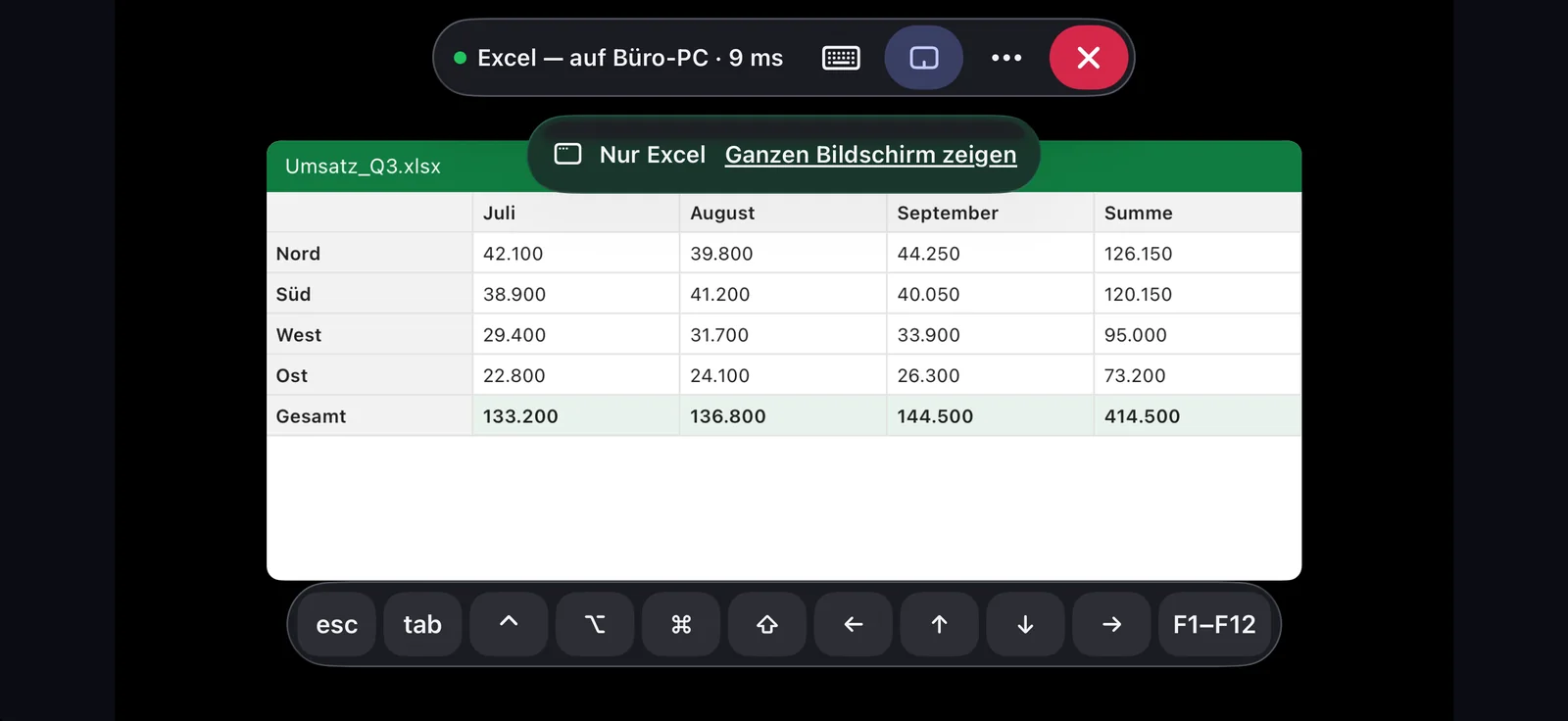This screenshot has width=1568, height=721.
Task: Select the Summe column header
Action: click(x=1198, y=213)
